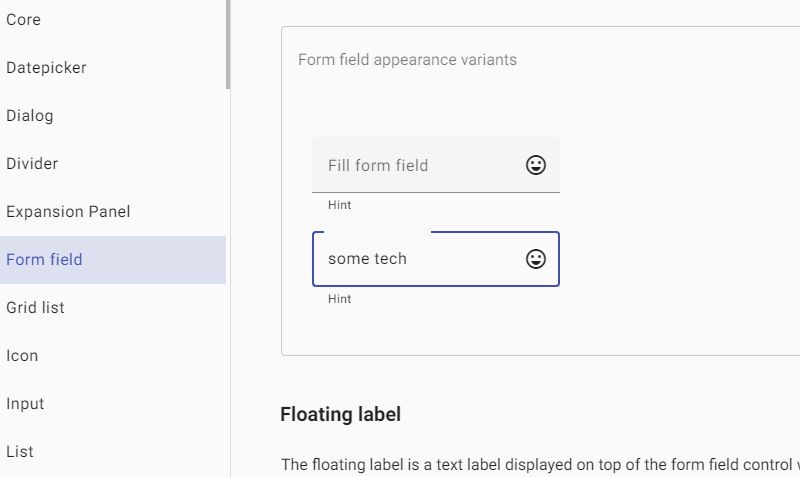This screenshot has height=477, width=800.
Task: Click the smiley icon in Fill form field
Action: [536, 165]
